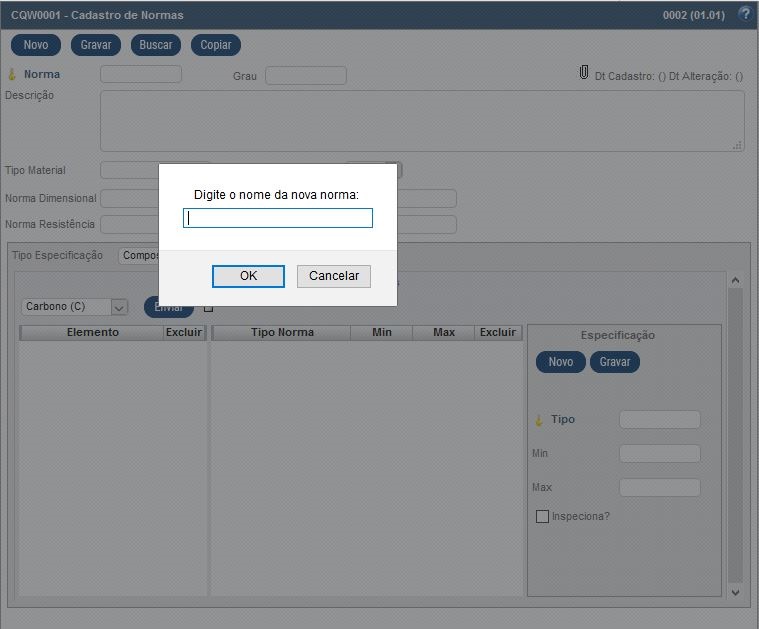Cancel the new norm name dialog

[334, 276]
